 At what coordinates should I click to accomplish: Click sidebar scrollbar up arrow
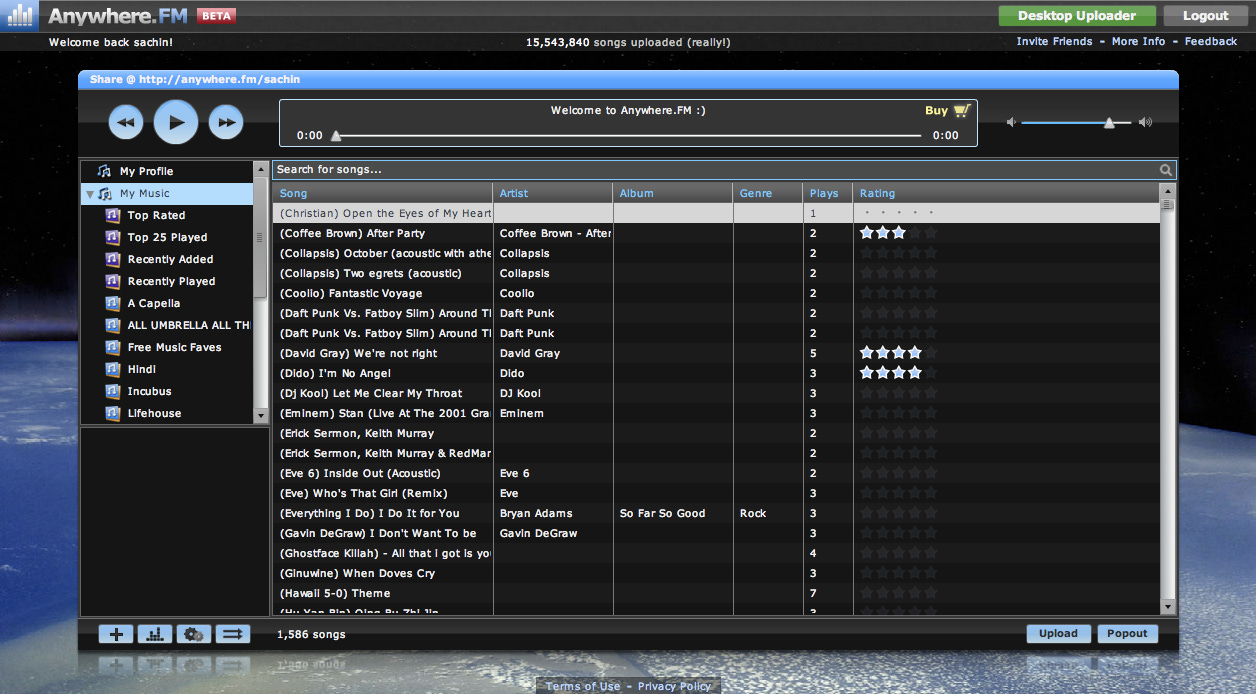point(261,168)
